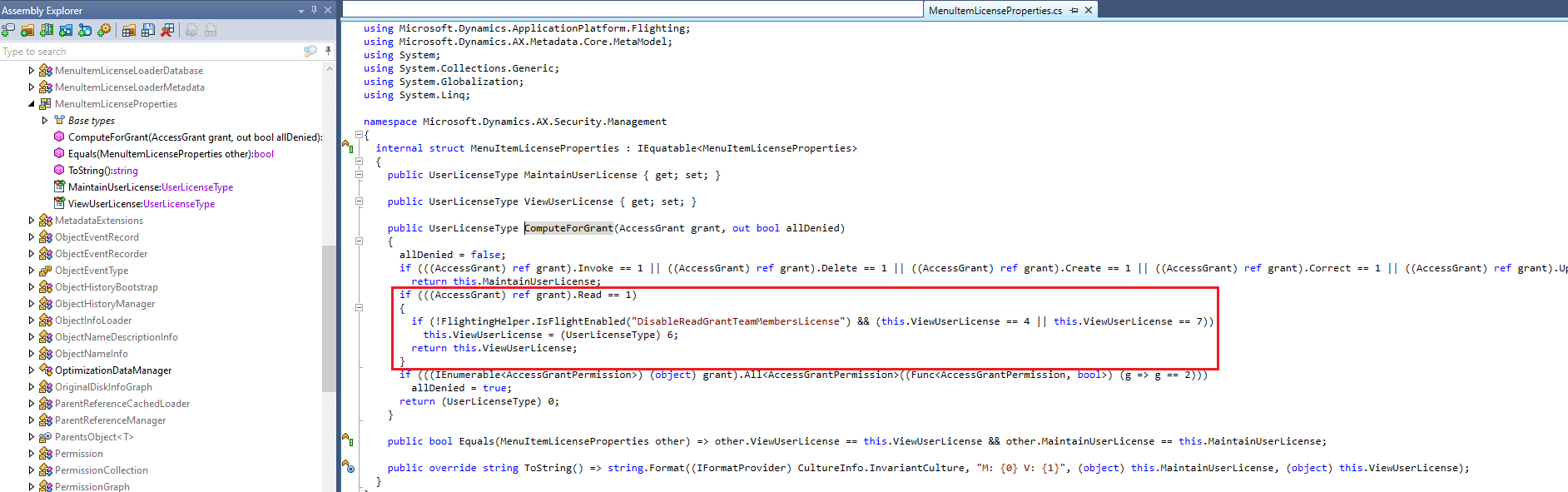Click ComputeForGrant method name in code
Viewport: 1568px width, 492px height.
(x=568, y=228)
